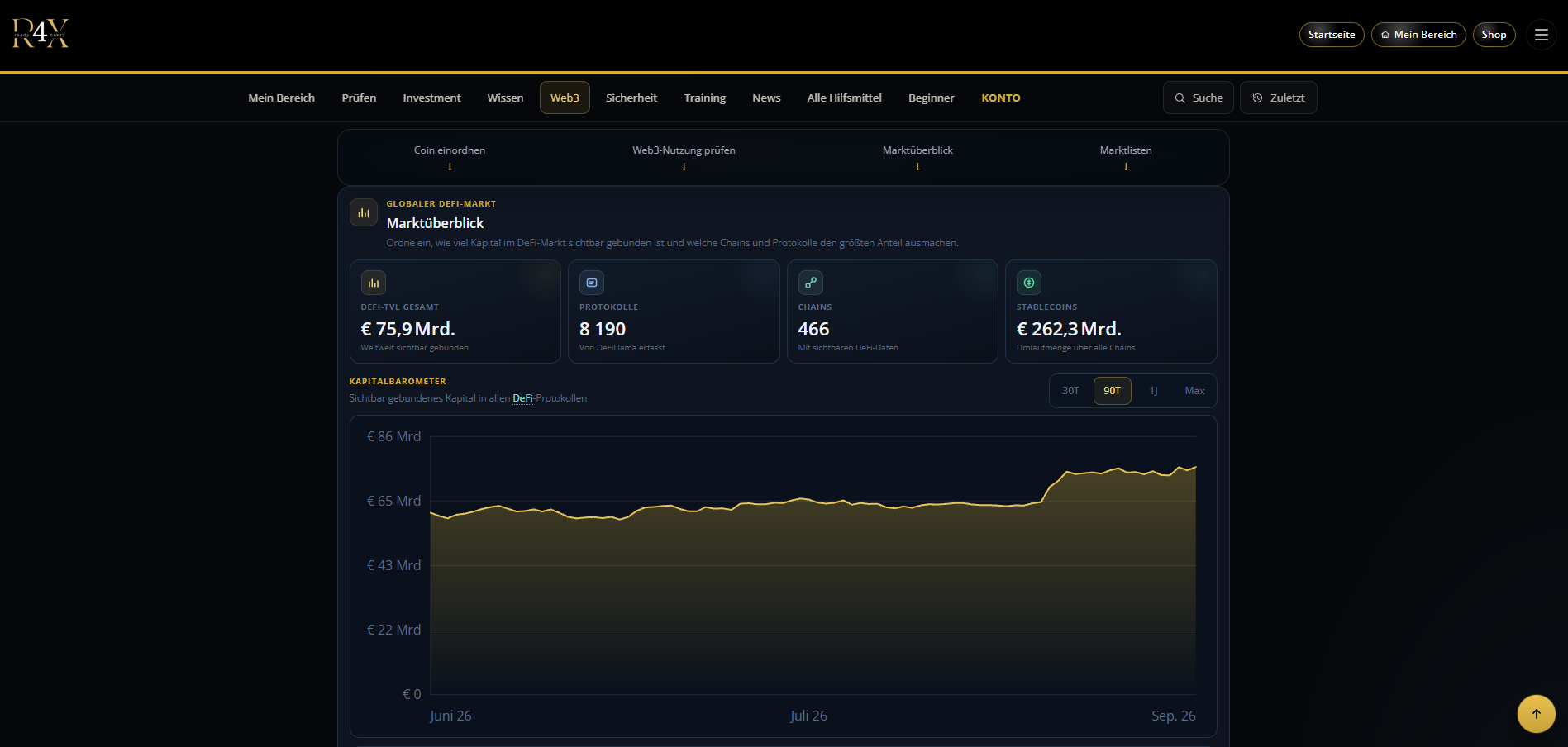1568x747 pixels.
Task: Click the scroll-to-top arrow button
Action: (x=1537, y=714)
